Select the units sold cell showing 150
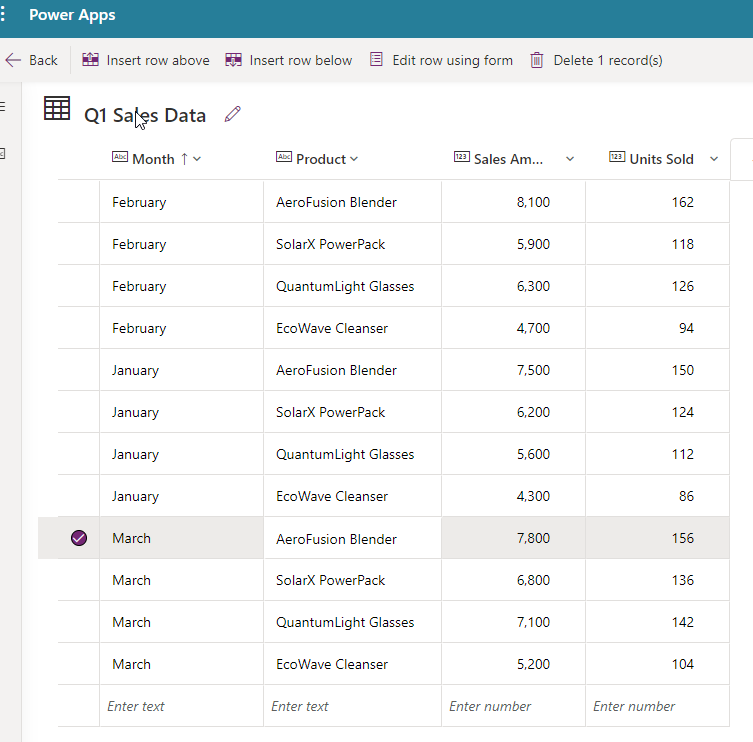 657,370
